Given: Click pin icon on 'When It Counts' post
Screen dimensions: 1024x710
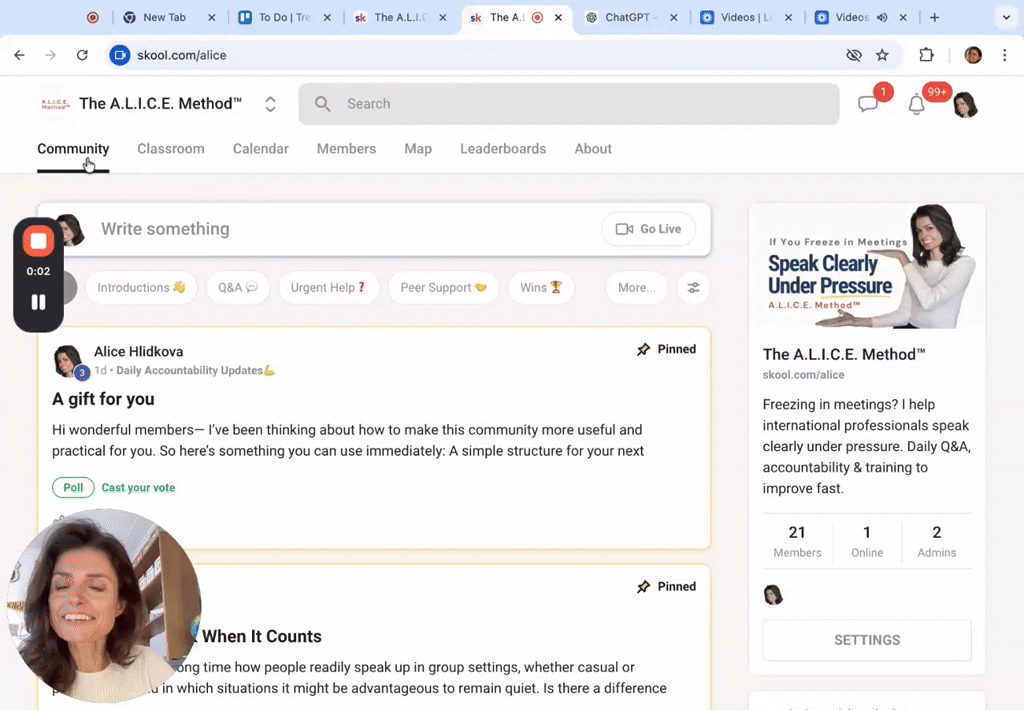Looking at the screenshot, I should tap(643, 587).
